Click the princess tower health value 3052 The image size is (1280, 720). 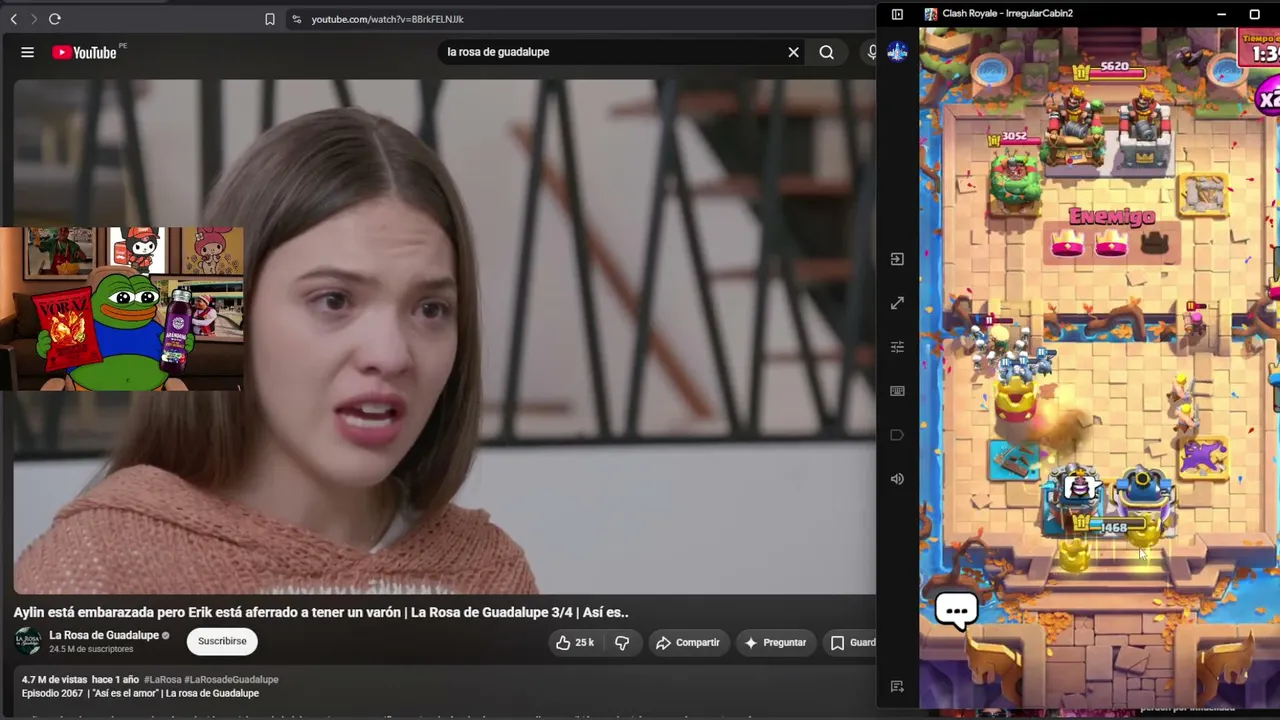1014,136
